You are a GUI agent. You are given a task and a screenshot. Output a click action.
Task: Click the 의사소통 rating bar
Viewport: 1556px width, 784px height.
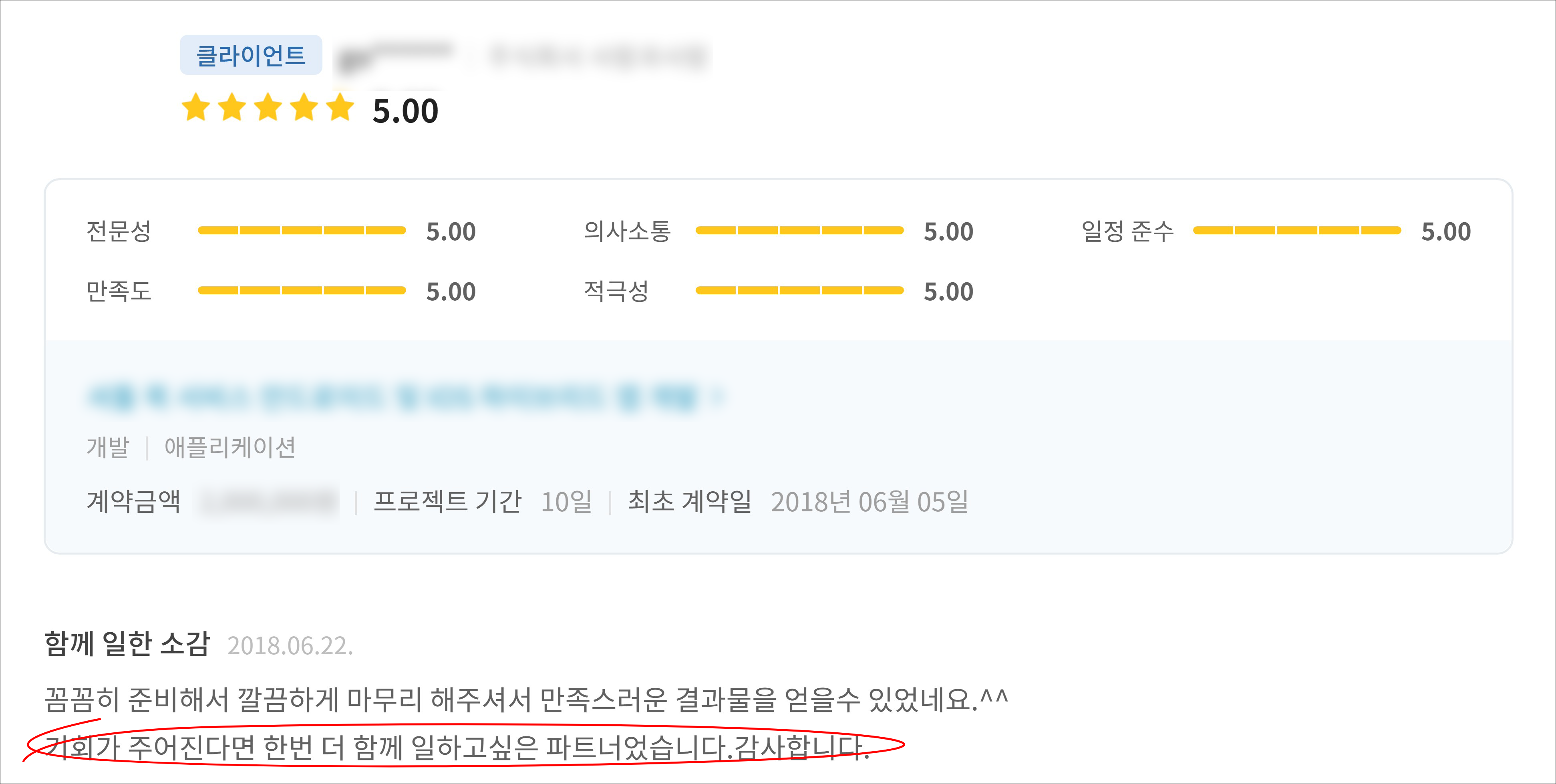coord(799,230)
